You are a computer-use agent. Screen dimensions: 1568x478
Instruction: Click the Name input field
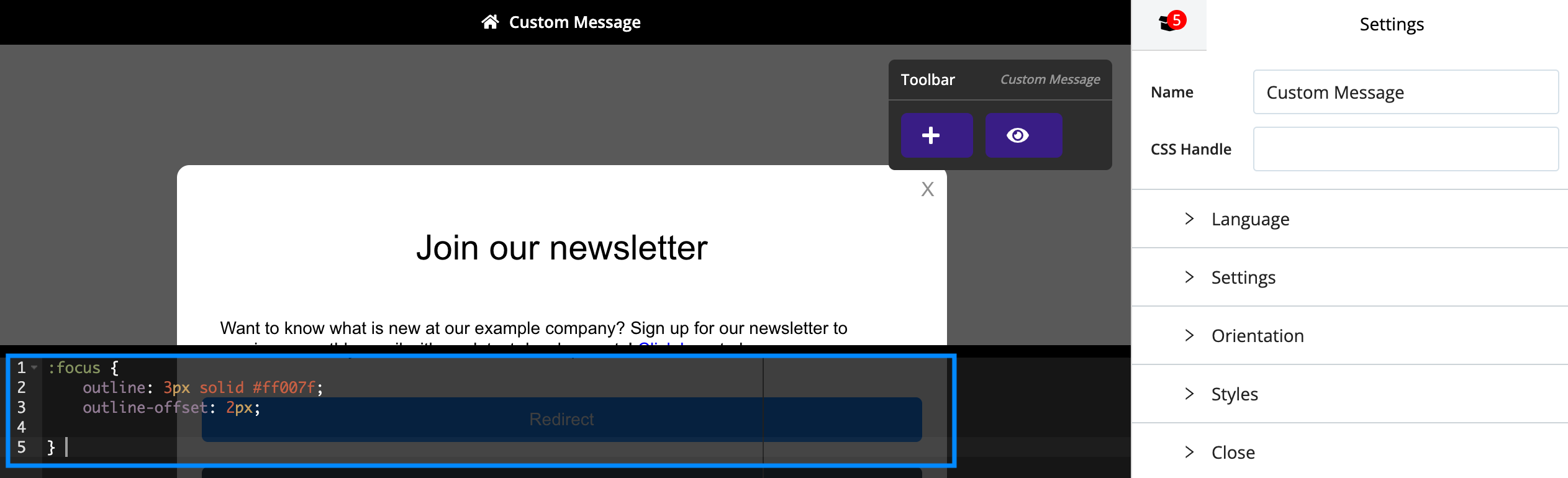pos(1405,92)
